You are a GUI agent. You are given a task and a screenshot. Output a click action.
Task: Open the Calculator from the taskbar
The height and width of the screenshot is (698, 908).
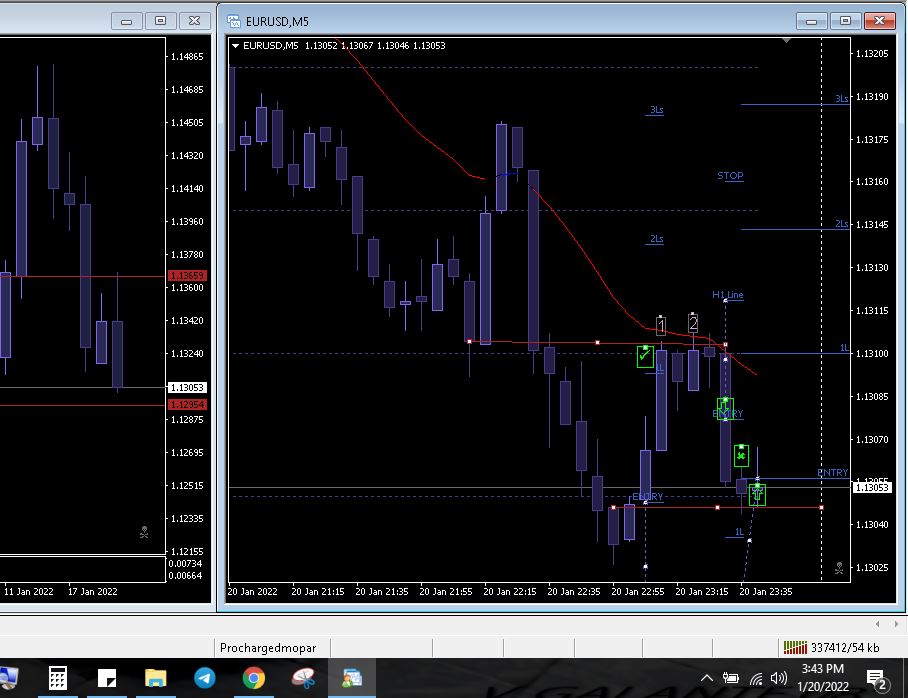click(57, 678)
